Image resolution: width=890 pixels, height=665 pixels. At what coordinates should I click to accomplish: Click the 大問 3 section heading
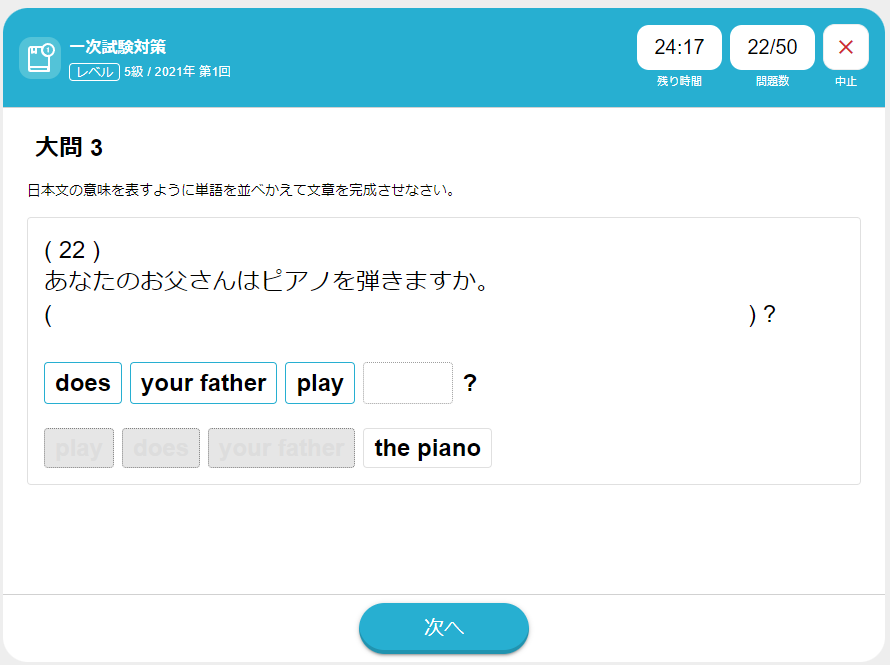coord(69,148)
